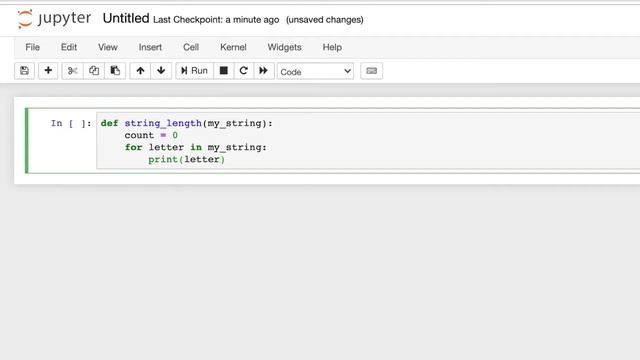Restart kernel and rerun all icon
Screen dimensions: 640x360
(264, 71)
